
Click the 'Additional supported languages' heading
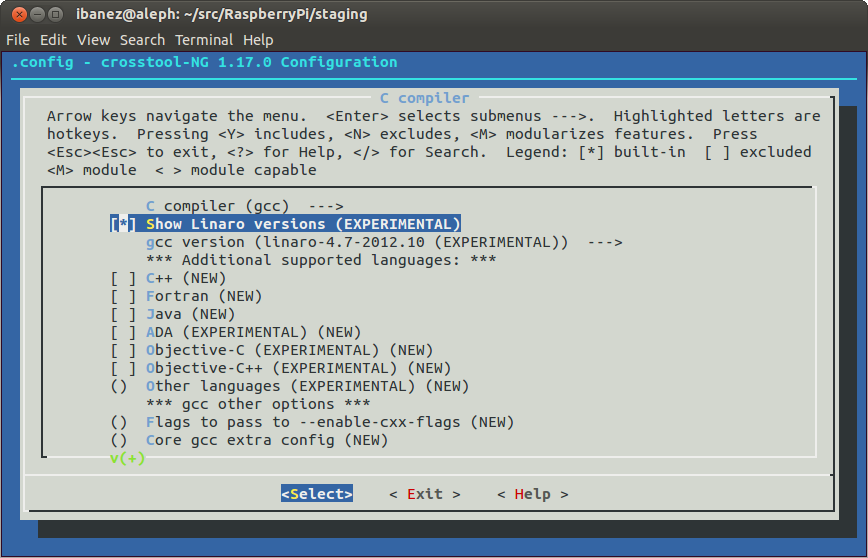321,260
